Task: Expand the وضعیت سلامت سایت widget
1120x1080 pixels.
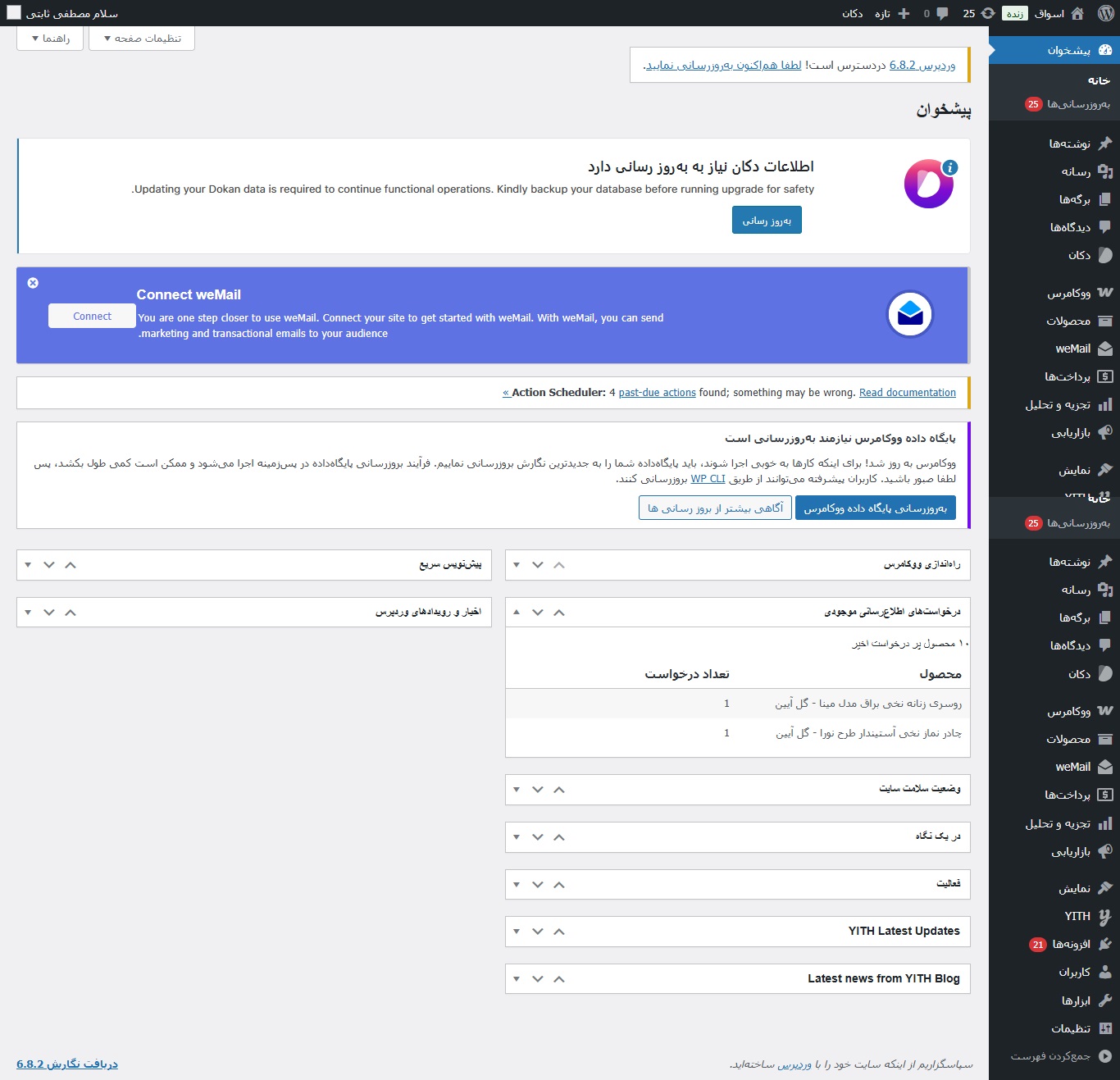Action: (559, 790)
